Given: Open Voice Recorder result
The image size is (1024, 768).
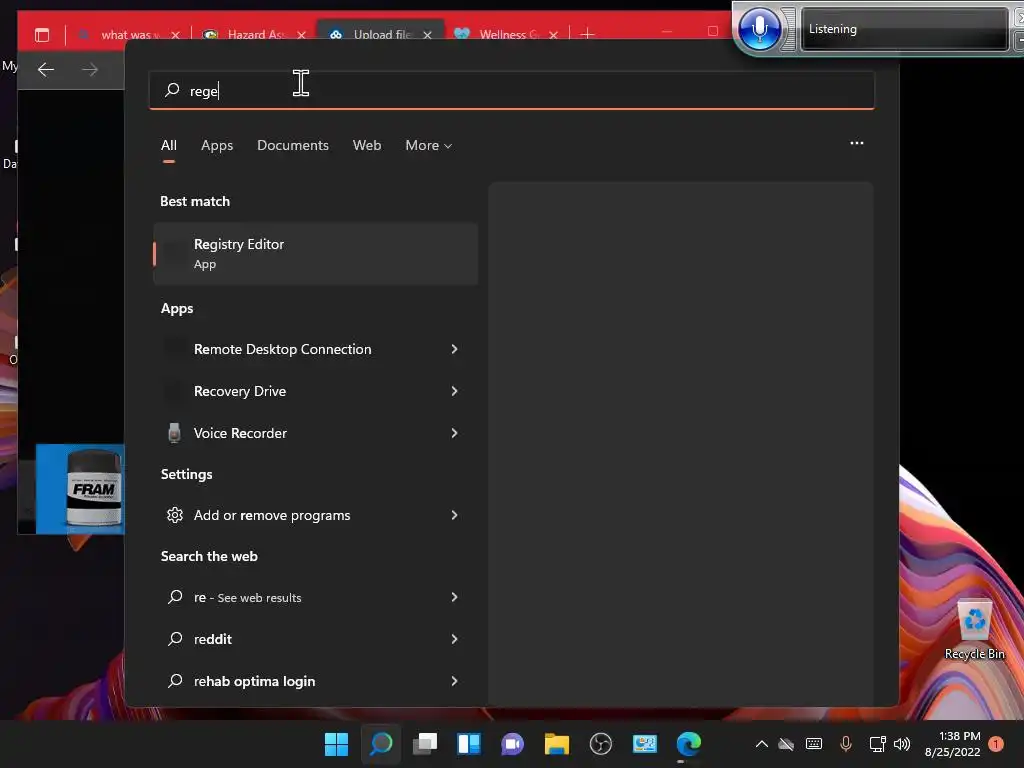Looking at the screenshot, I should [x=240, y=433].
